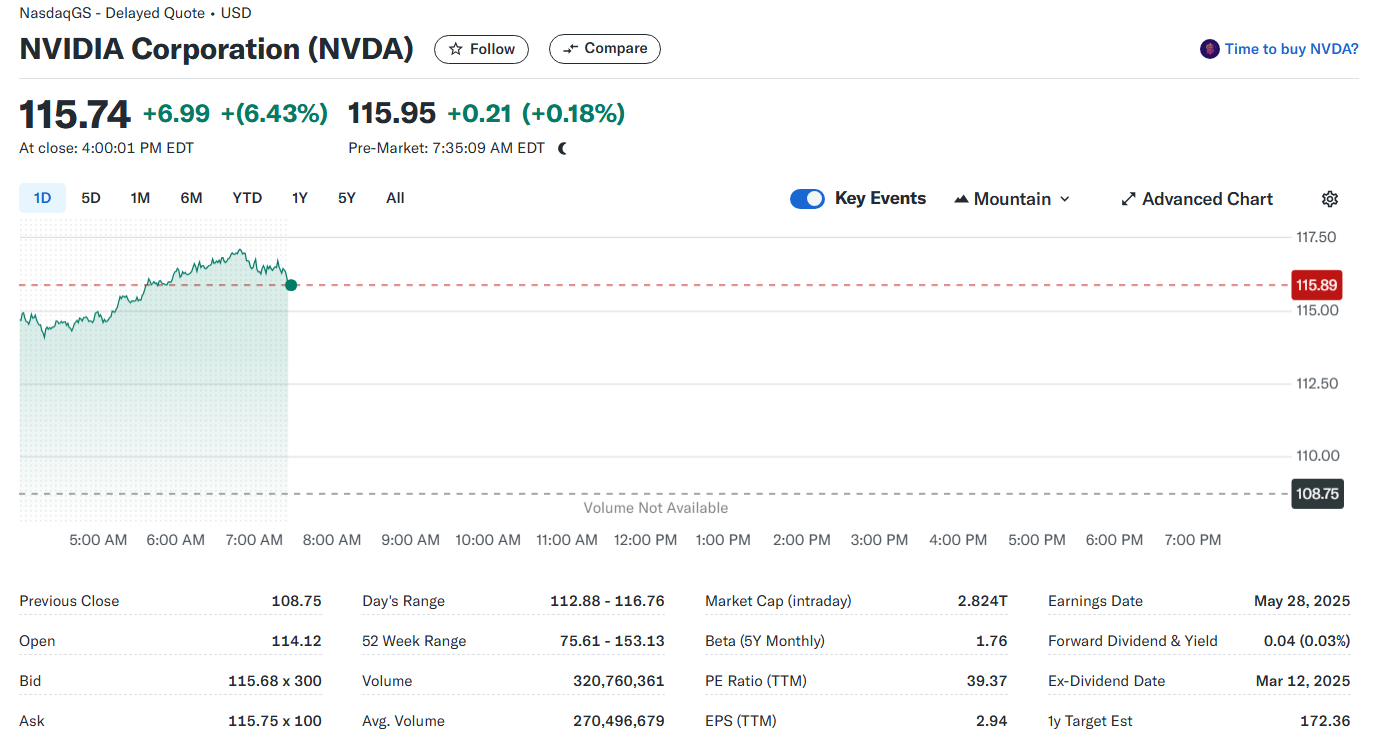Viewport: 1376px width, 747px height.
Task: Show the All time range
Action: [x=395, y=198]
